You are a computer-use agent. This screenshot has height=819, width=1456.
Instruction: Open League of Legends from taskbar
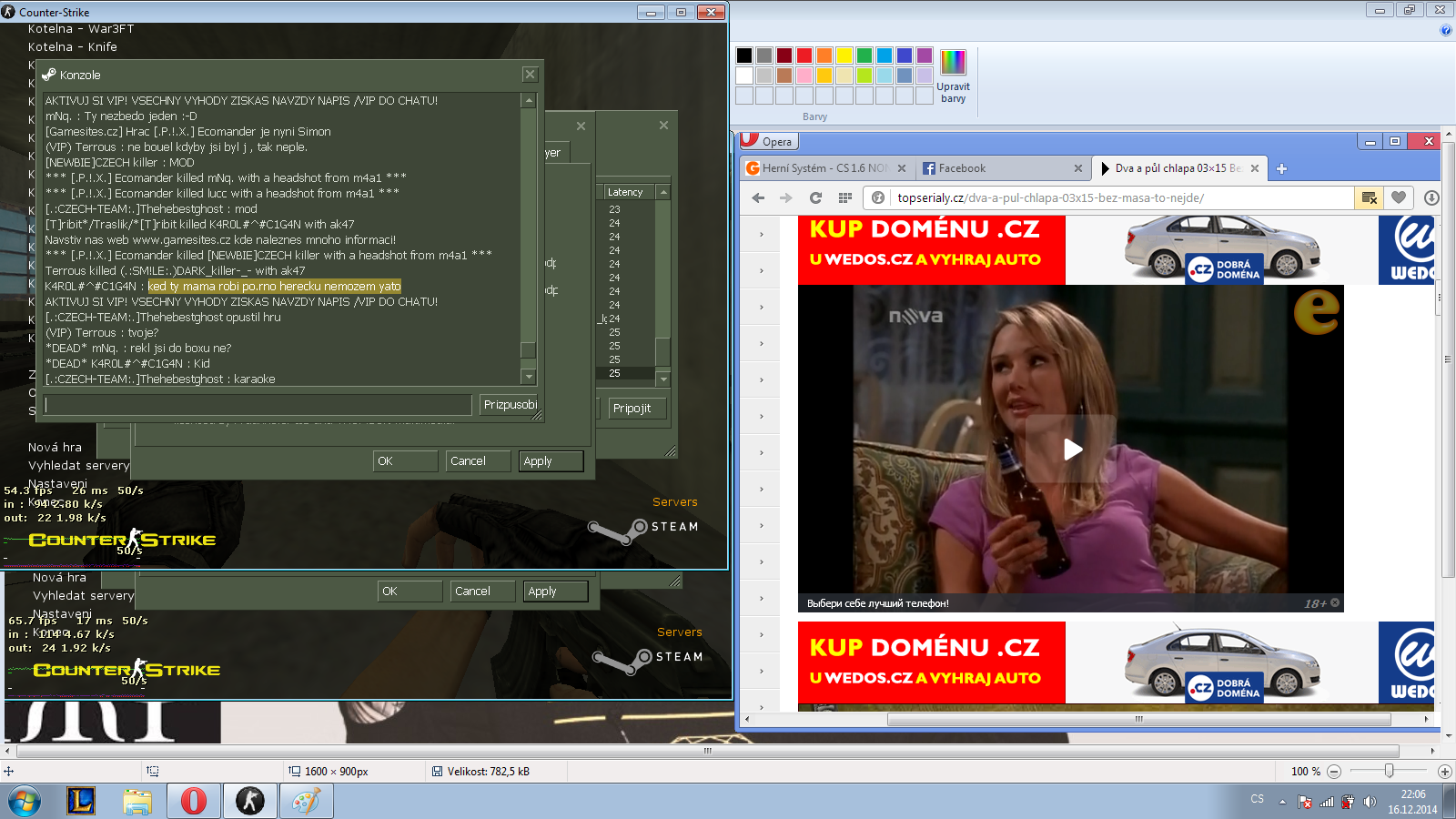tap(81, 801)
